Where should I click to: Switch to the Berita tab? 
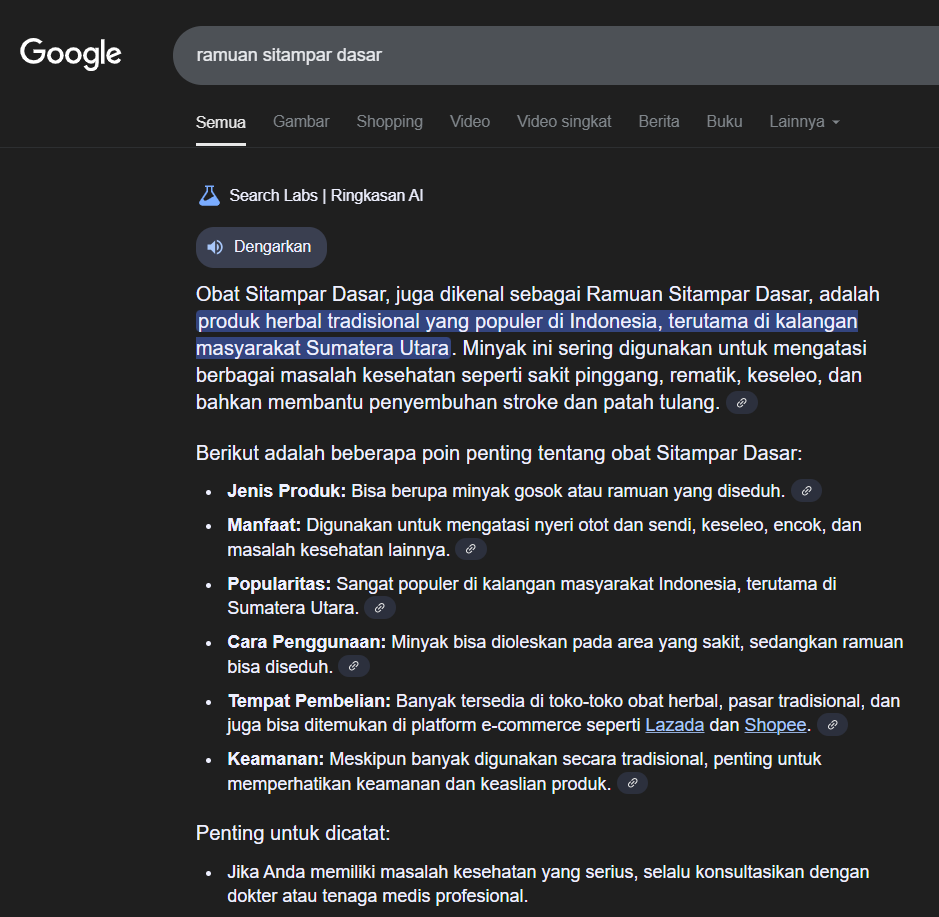pyautogui.click(x=659, y=122)
